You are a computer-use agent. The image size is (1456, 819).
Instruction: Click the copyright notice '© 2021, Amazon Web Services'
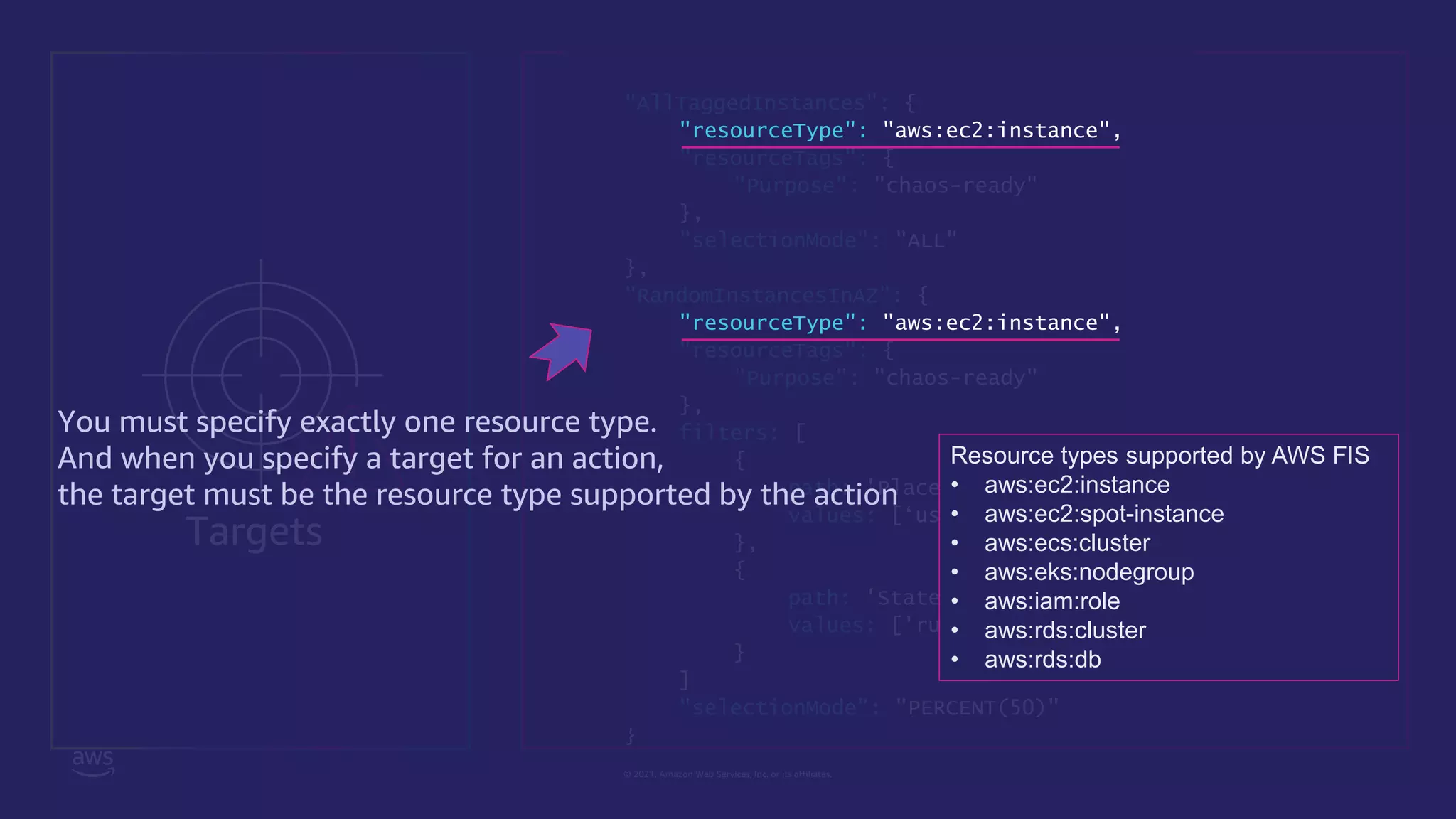pyautogui.click(x=727, y=774)
